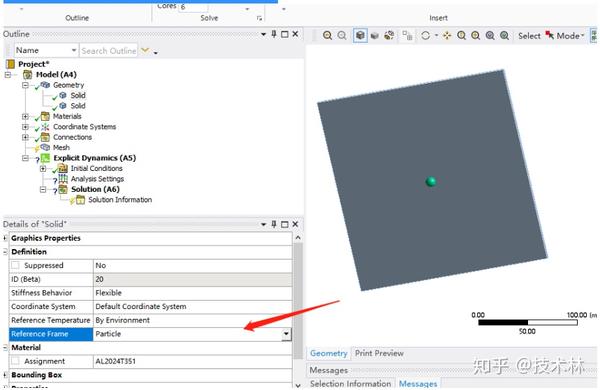This screenshot has height=390, width=600.
Task: Click the Initial Conditions icon
Action: 63,168
